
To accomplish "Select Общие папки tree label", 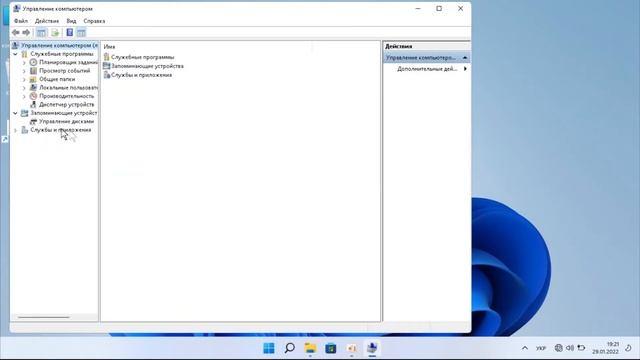I will pos(57,79).
